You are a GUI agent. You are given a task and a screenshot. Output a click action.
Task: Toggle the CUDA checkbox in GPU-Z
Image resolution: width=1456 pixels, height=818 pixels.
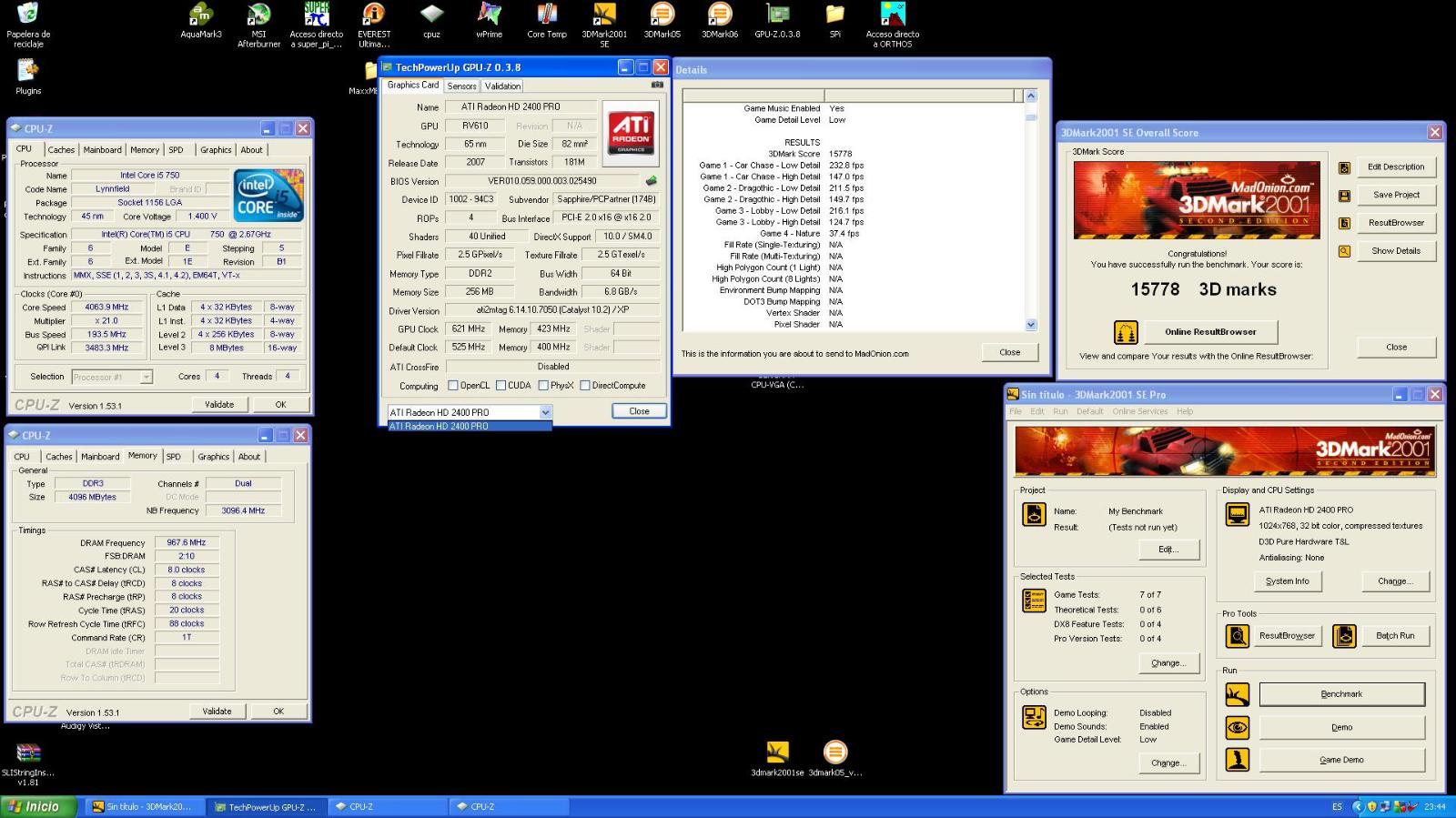(500, 386)
